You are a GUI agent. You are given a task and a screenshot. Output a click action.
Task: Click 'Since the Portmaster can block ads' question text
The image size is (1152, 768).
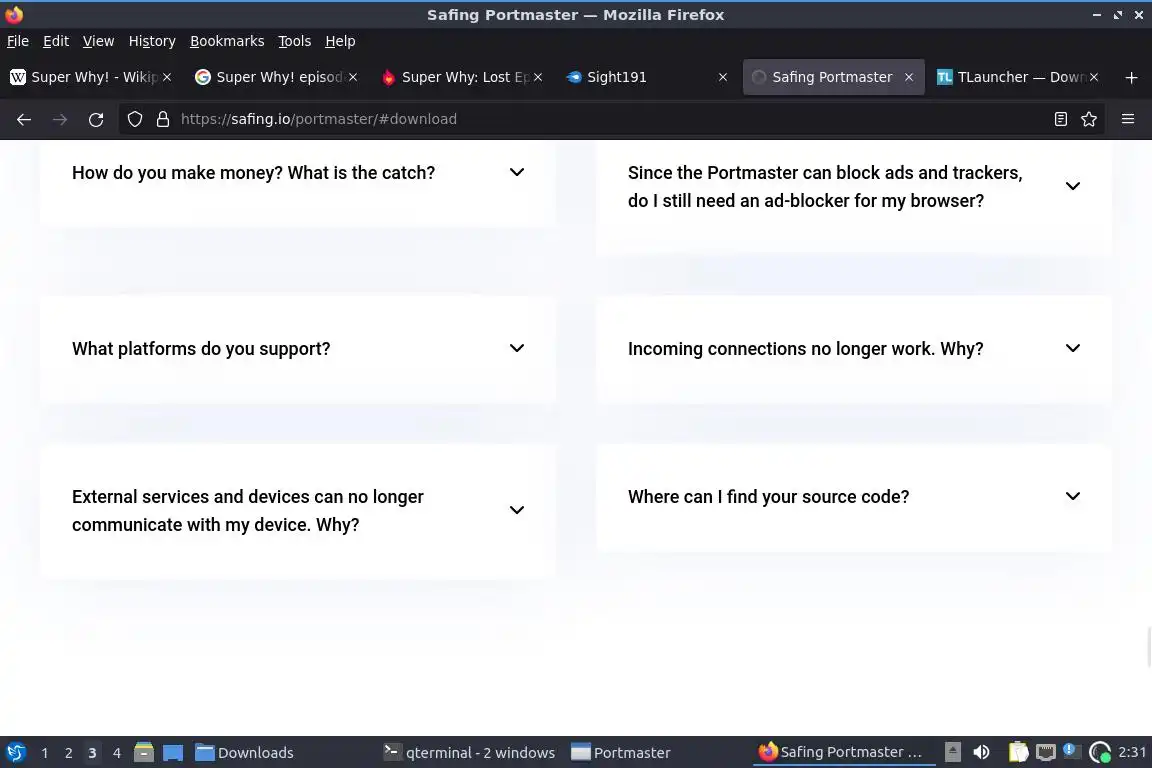point(825,187)
